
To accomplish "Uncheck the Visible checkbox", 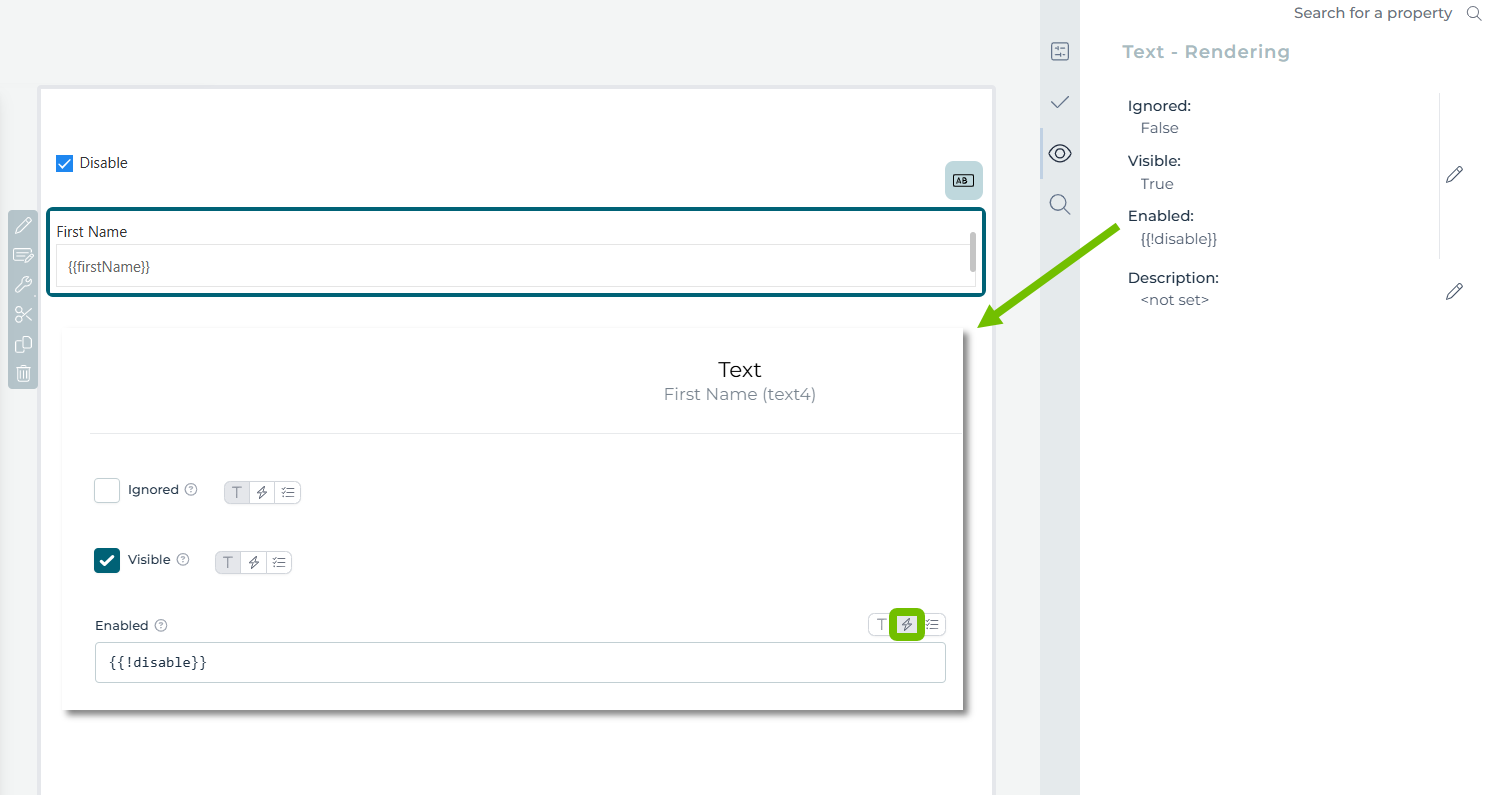I will pyautogui.click(x=107, y=560).
